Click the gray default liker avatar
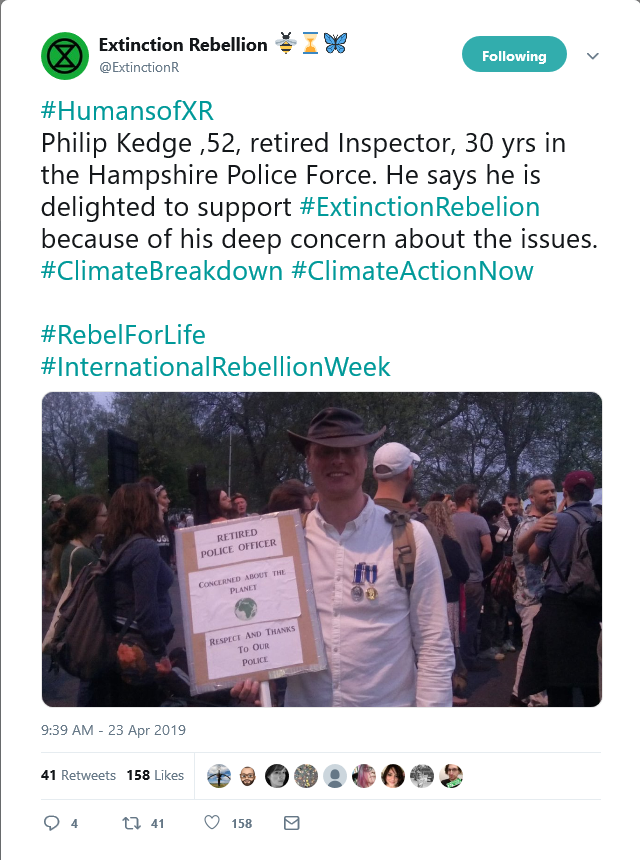The height and width of the screenshot is (860, 640). pos(335,776)
